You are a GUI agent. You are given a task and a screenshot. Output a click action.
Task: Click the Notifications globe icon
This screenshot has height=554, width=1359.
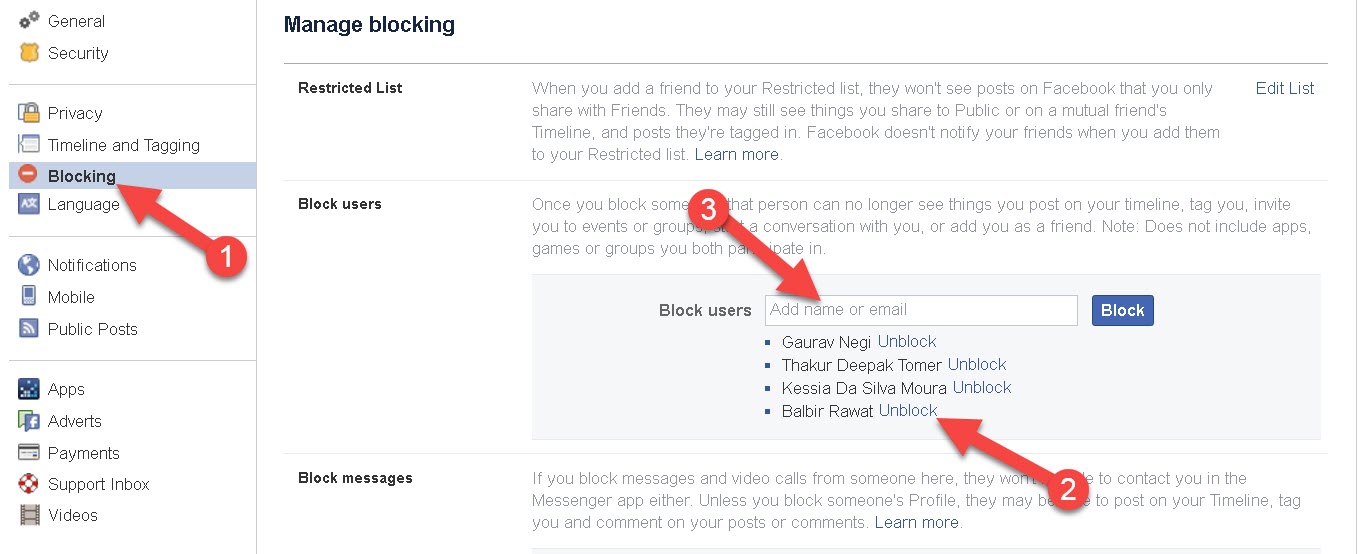29,265
